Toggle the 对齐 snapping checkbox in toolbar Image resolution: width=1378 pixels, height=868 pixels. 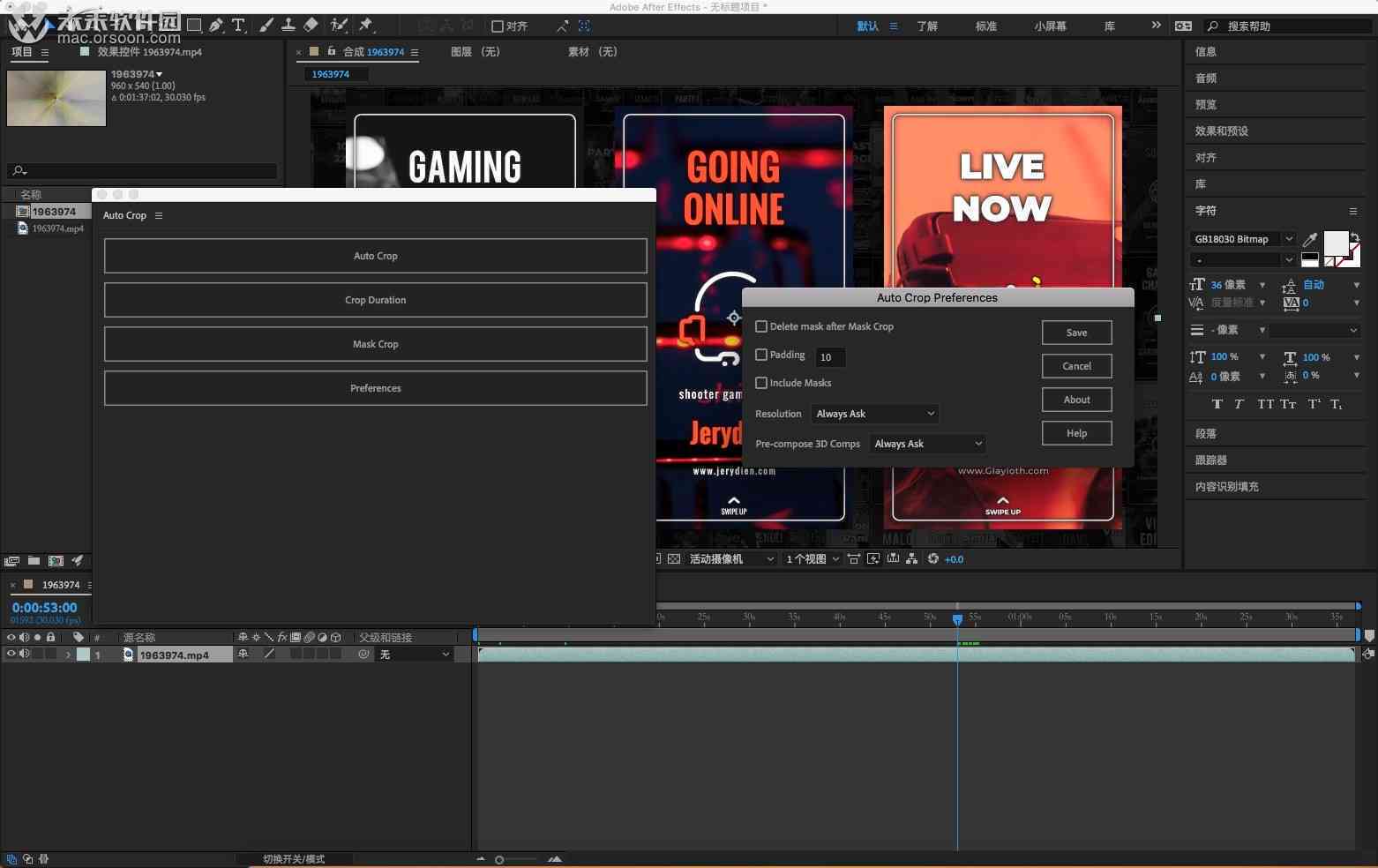(498, 26)
